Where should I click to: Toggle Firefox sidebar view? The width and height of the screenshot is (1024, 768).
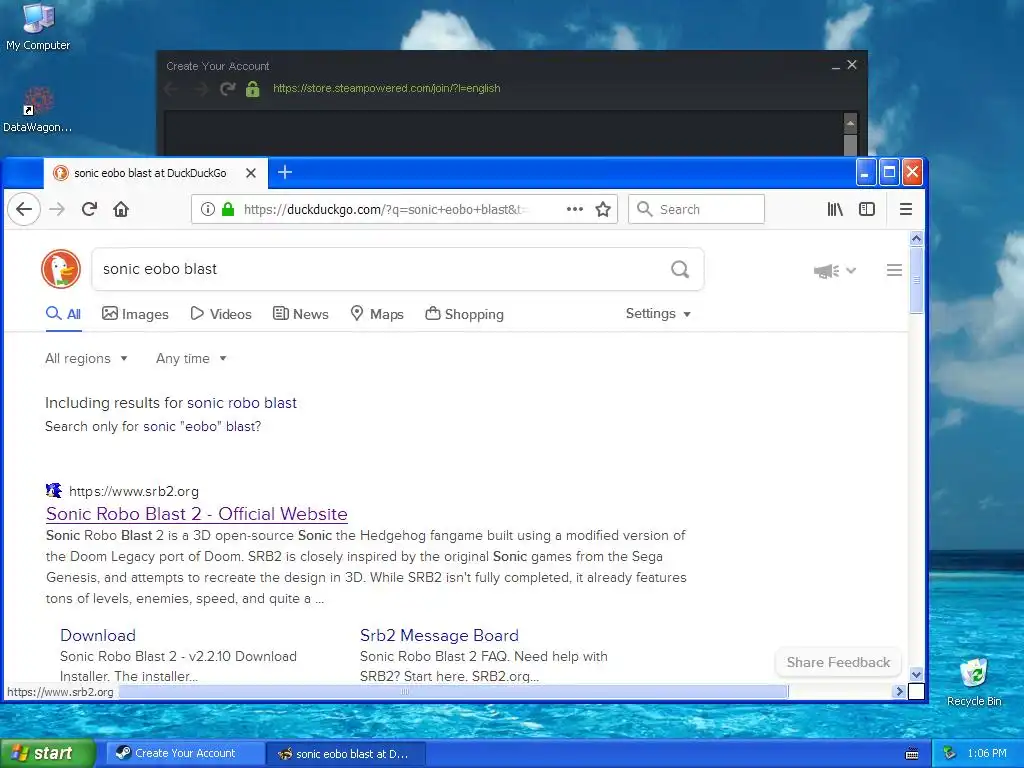tap(867, 209)
